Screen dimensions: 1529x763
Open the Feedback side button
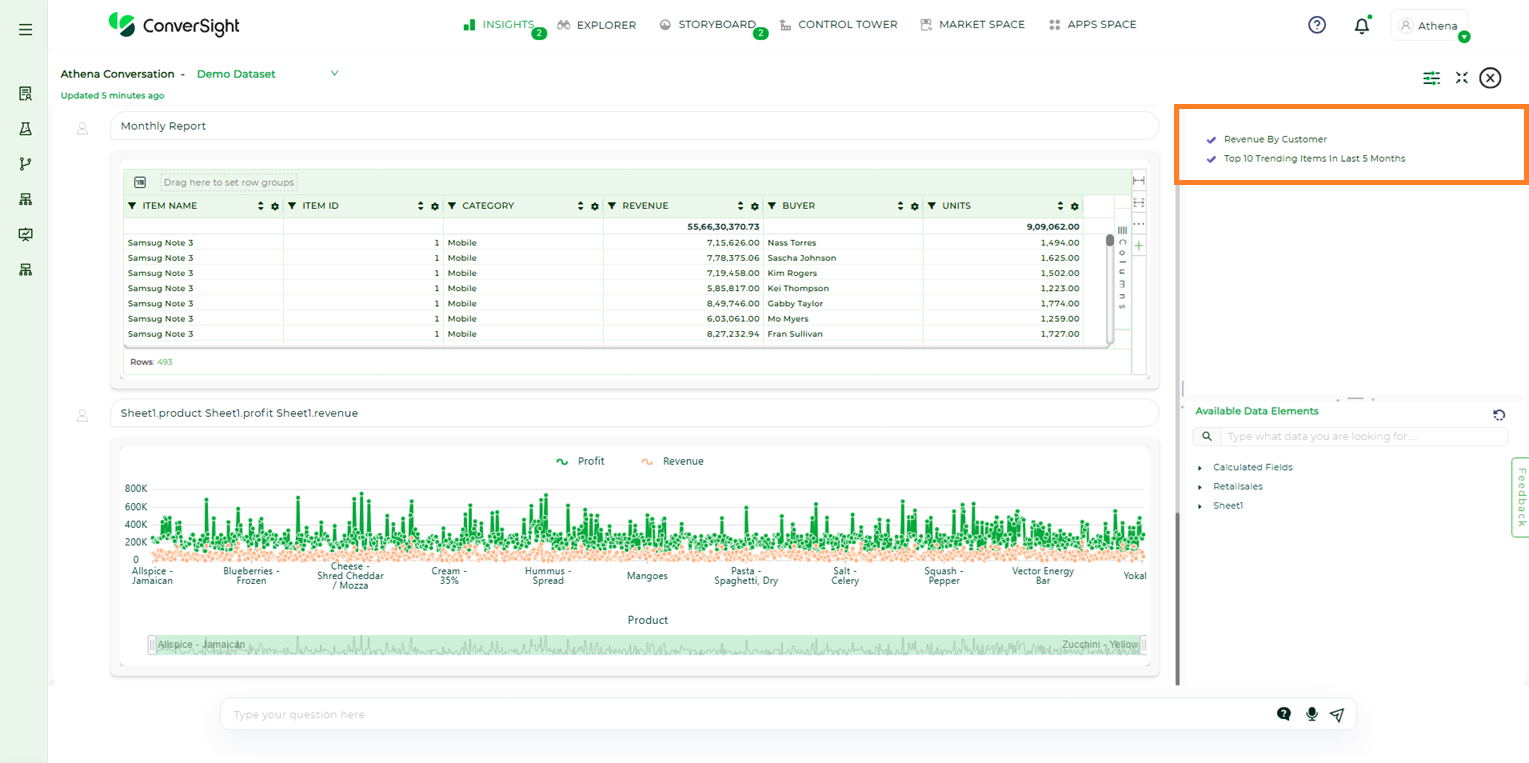[x=1520, y=497]
